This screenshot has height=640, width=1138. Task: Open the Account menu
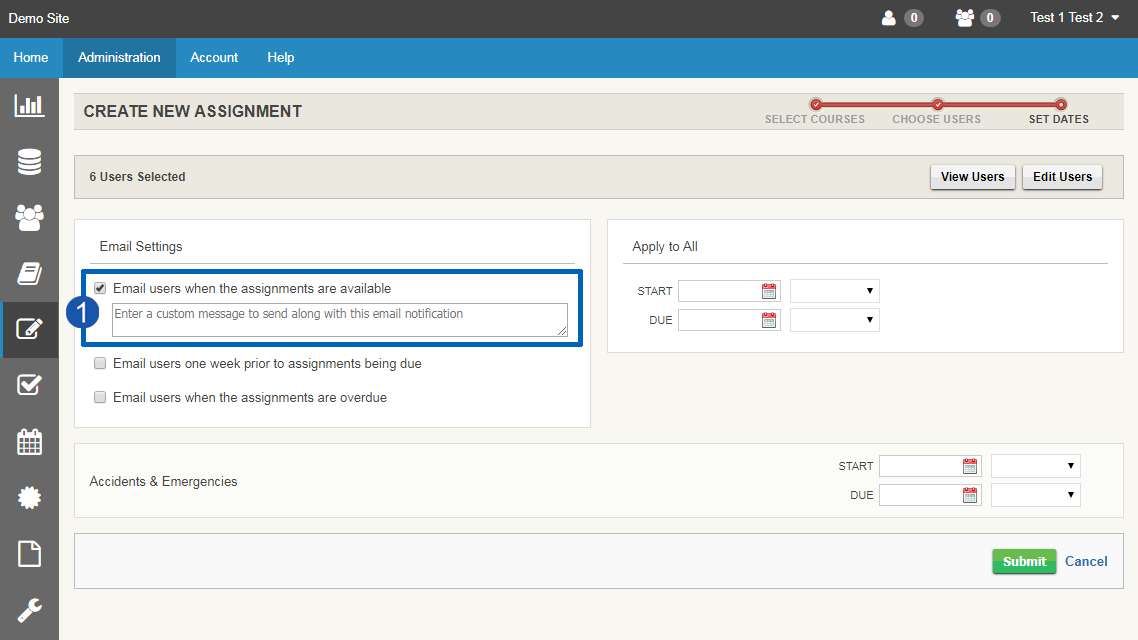click(x=214, y=57)
